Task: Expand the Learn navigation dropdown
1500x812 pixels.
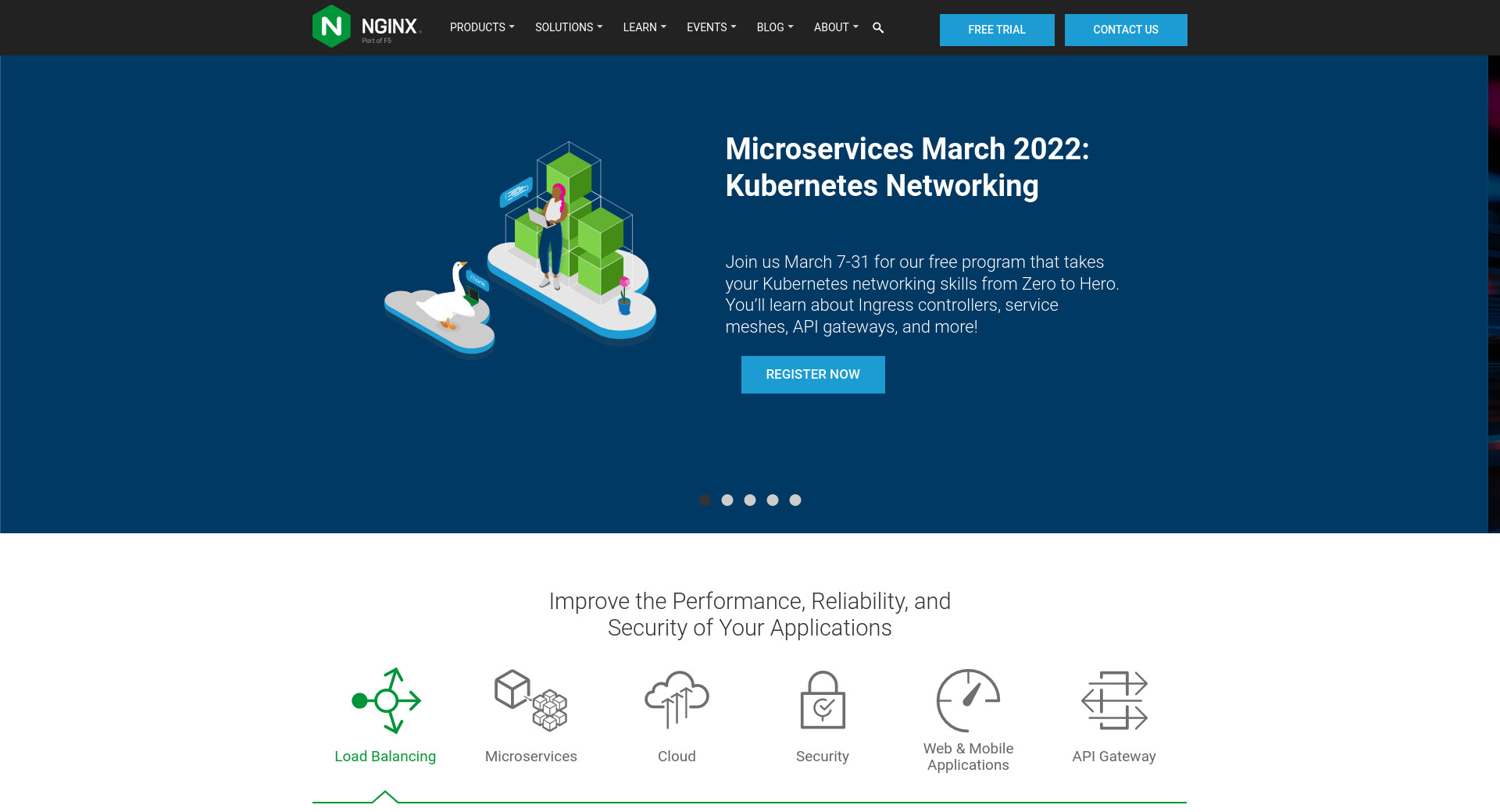Action: 644,27
